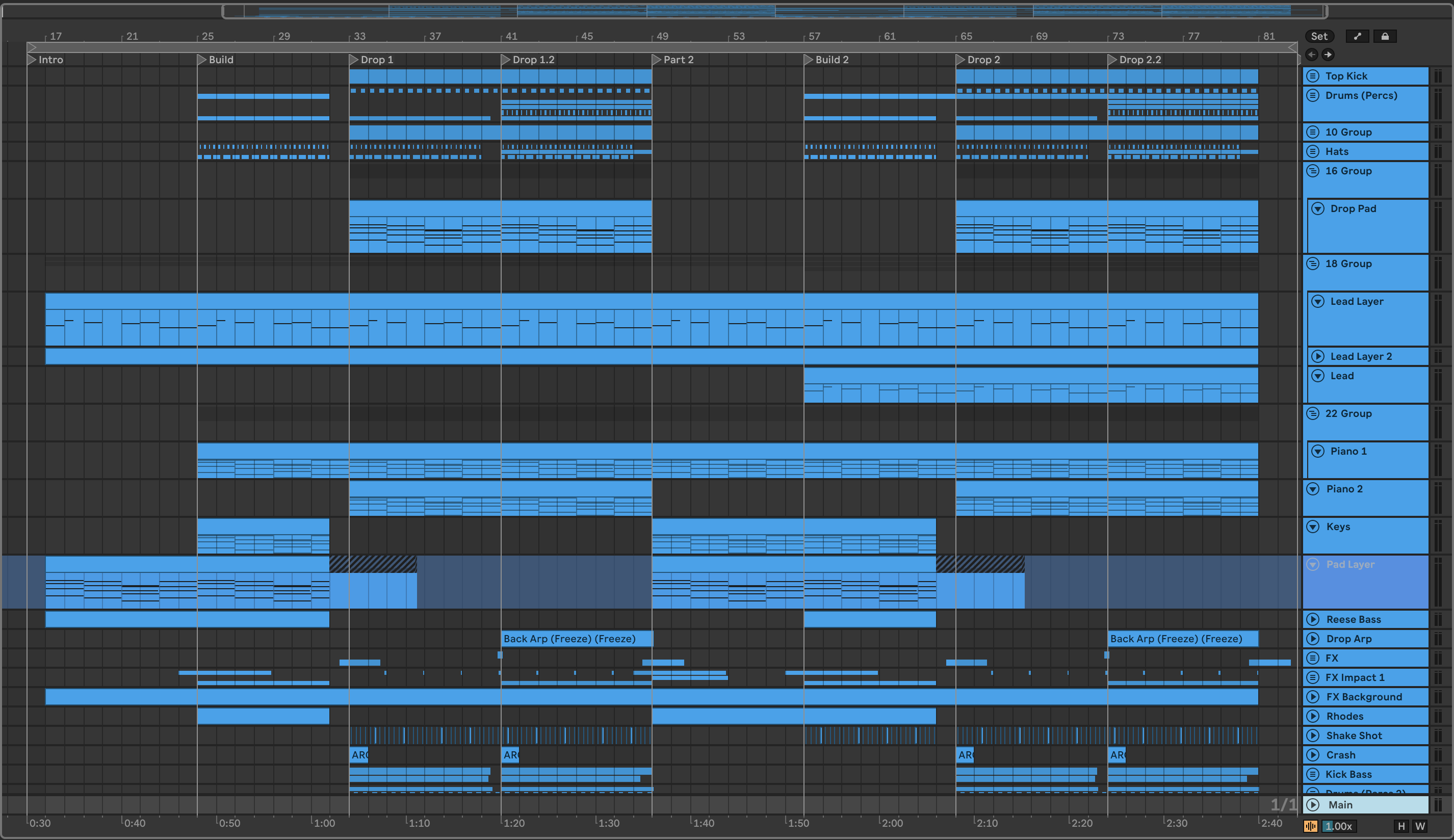Unfold the Lead Layer 2 track

click(x=1318, y=356)
